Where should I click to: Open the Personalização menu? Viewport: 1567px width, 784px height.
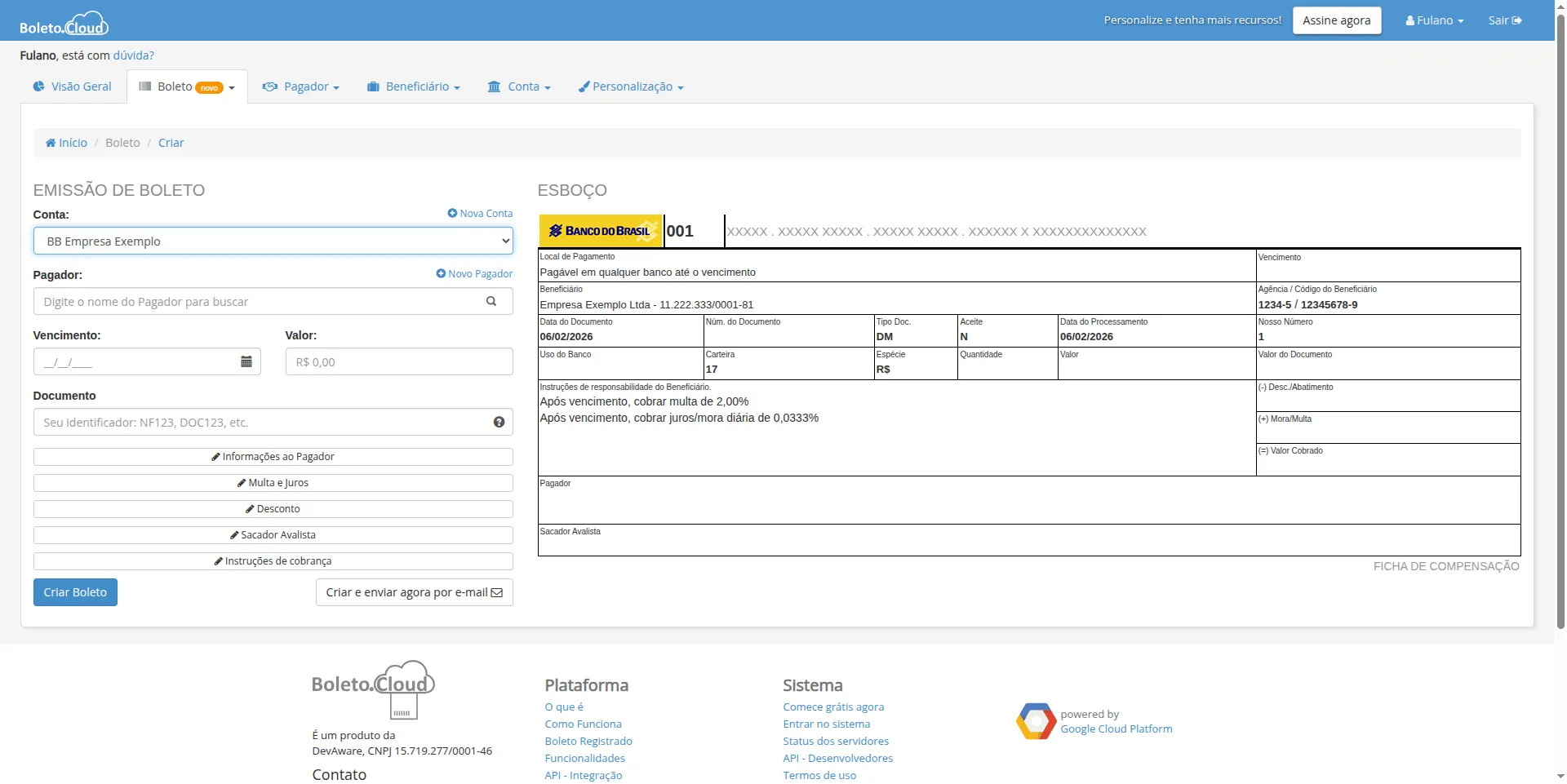tap(631, 86)
